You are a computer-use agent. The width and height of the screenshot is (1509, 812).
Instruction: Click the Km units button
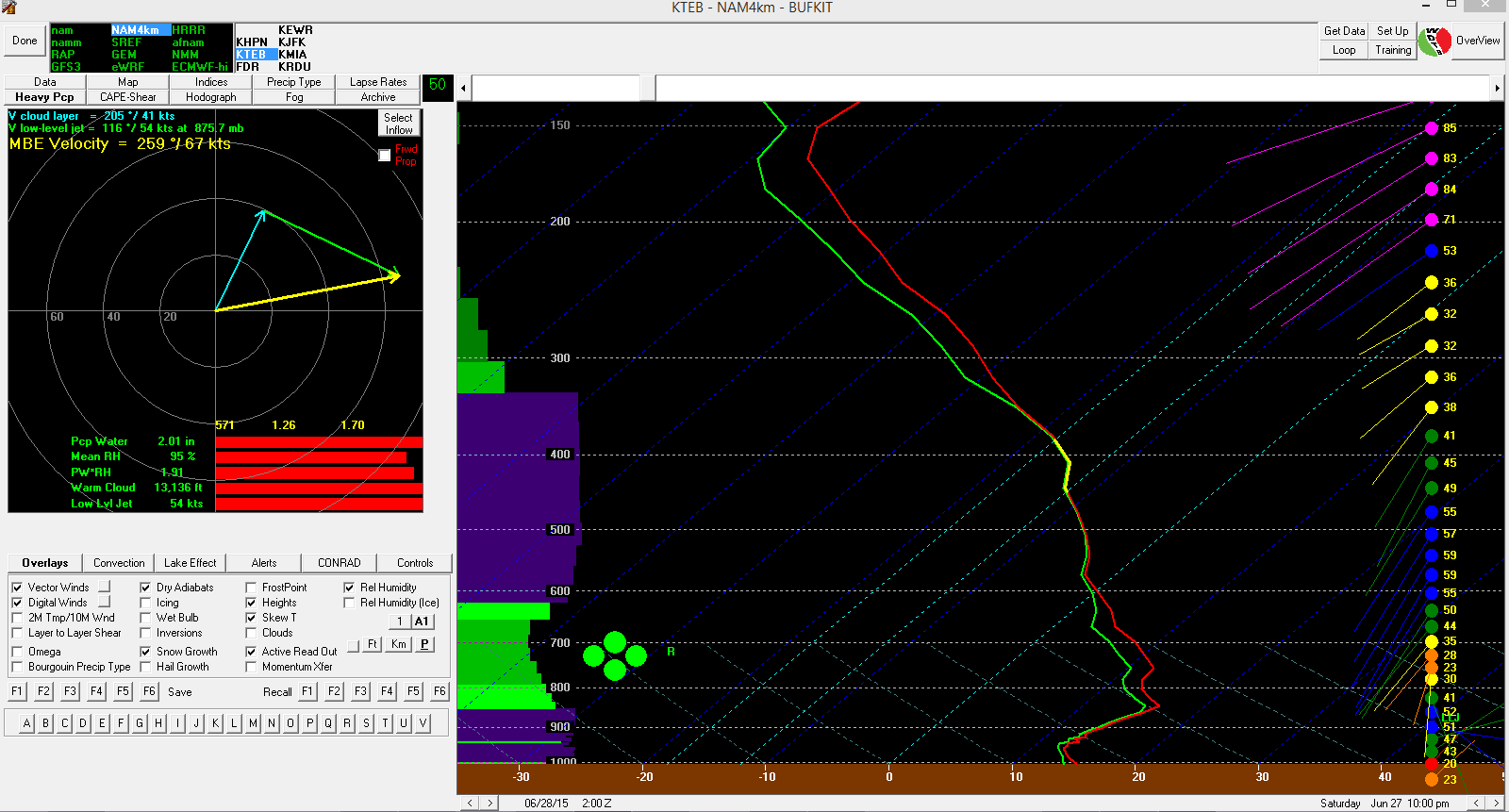point(399,644)
